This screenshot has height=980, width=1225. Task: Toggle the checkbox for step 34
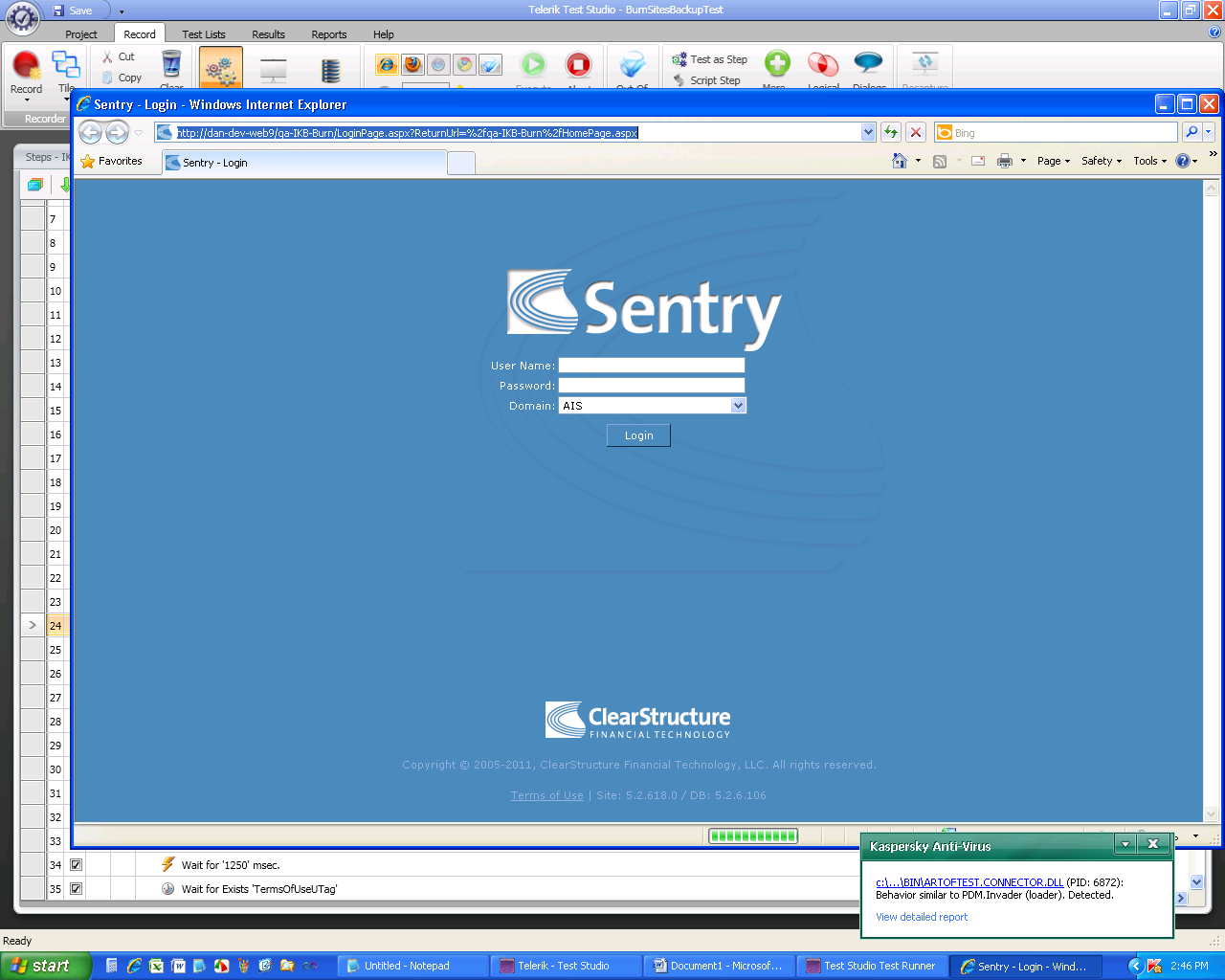[77, 864]
